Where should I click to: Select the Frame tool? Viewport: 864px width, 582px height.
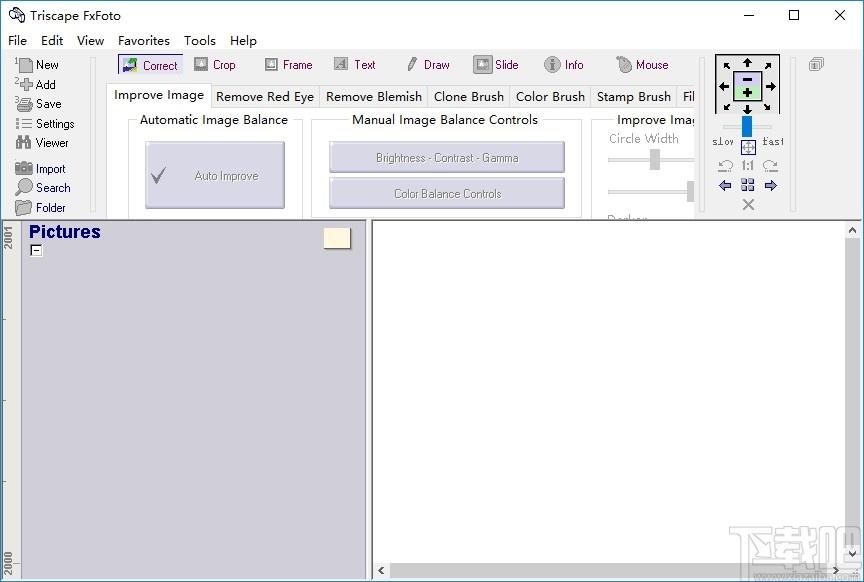click(x=288, y=65)
